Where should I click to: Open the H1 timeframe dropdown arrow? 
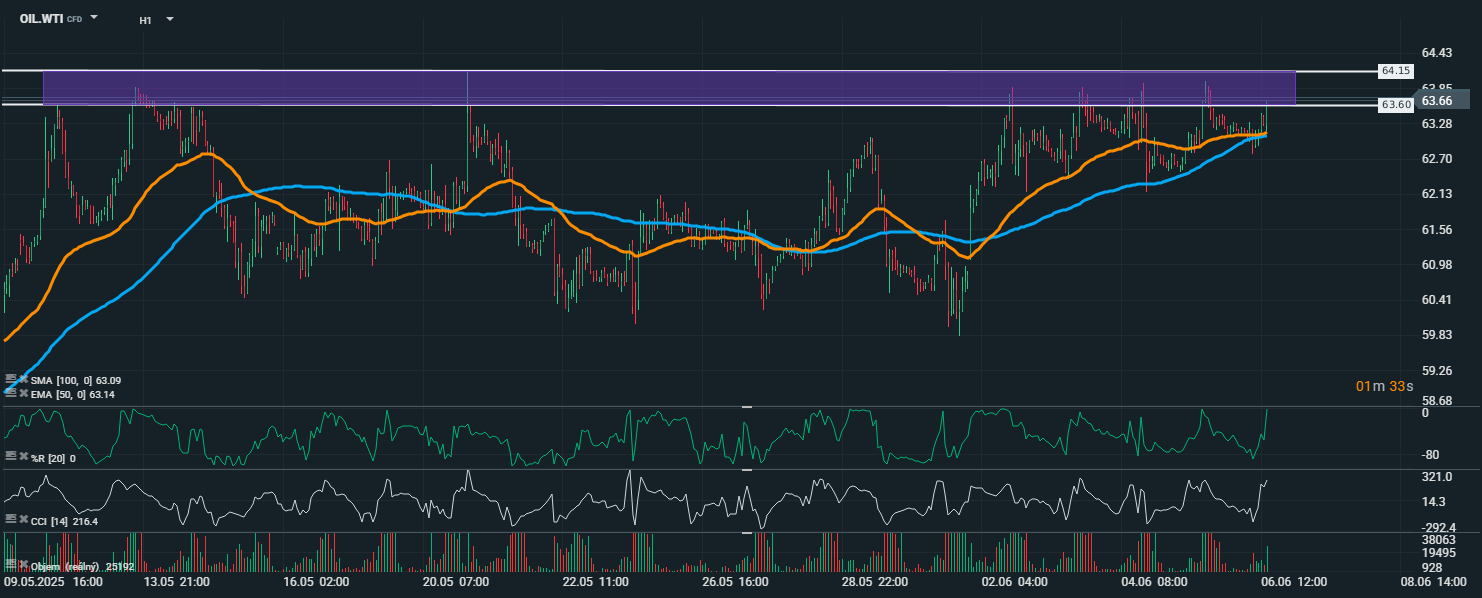(169, 19)
